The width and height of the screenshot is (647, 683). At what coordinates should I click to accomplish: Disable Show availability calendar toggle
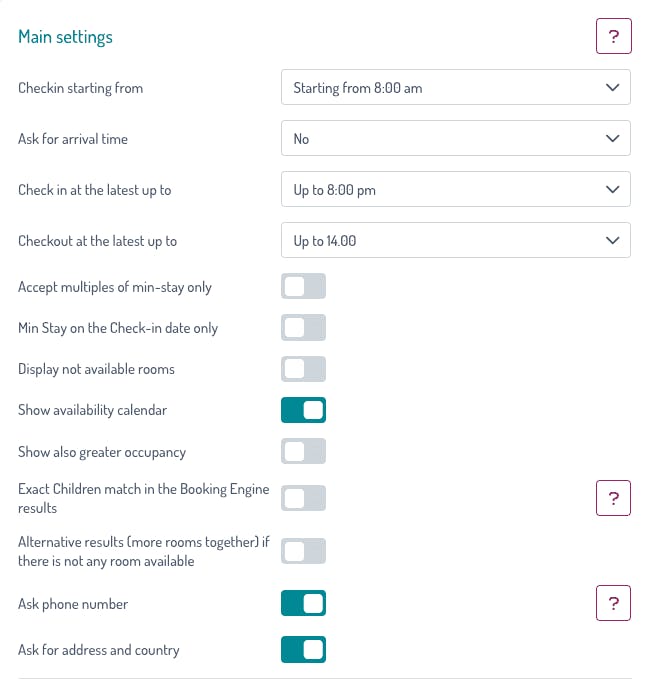303,410
